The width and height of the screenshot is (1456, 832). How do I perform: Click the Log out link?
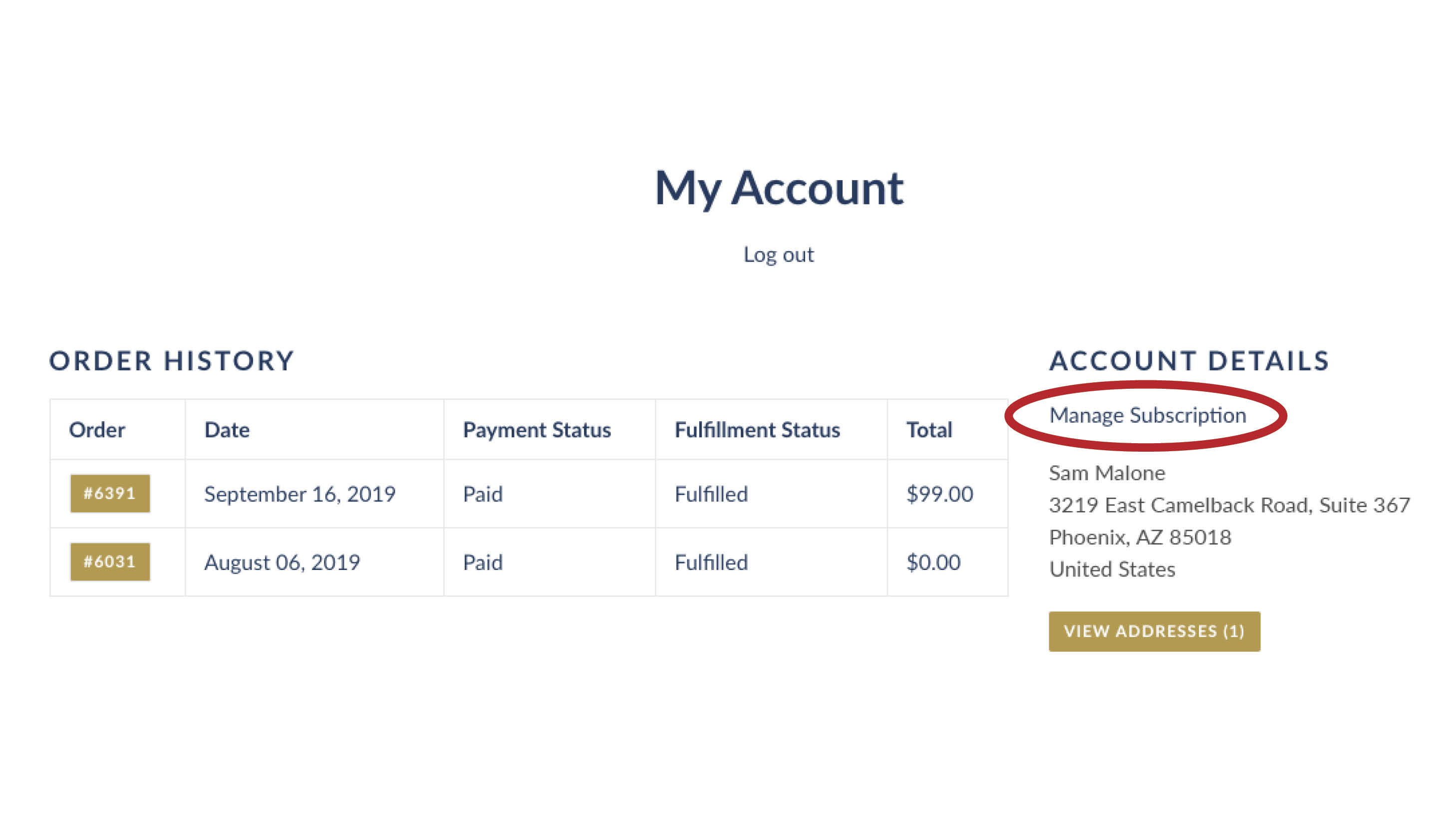coord(778,255)
